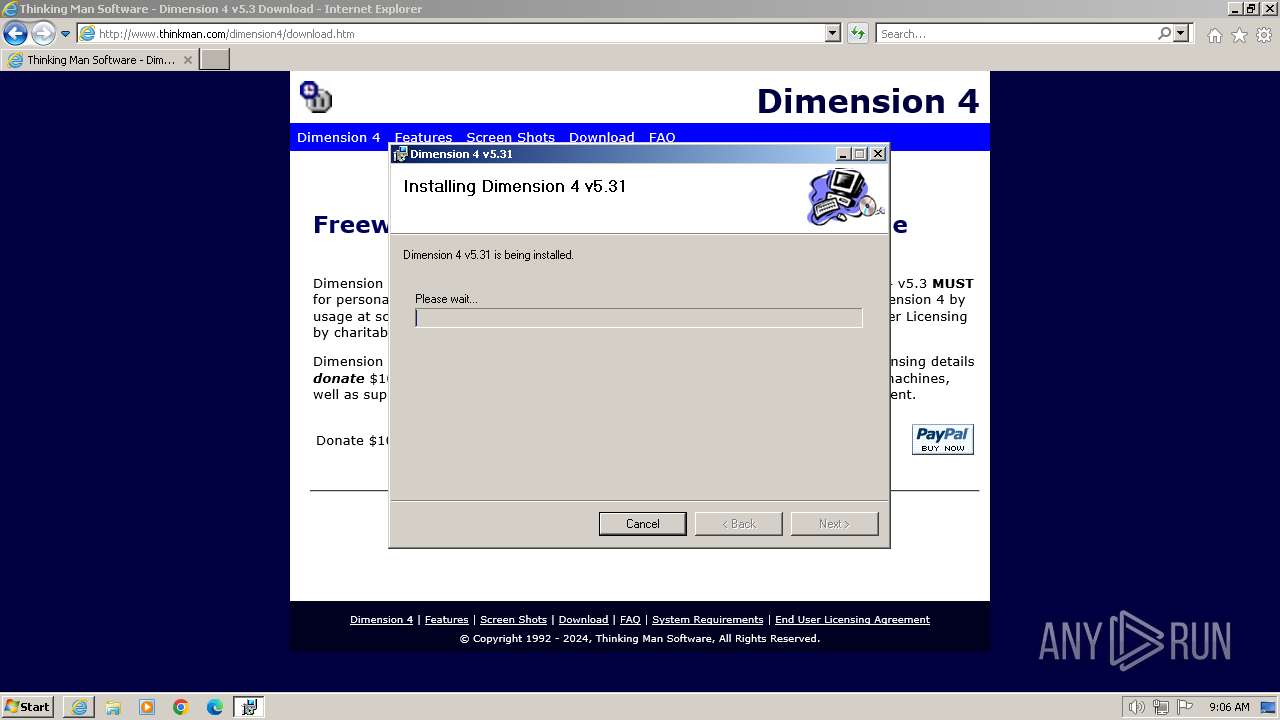The image size is (1280, 720).
Task: Click the 'Installing Dimension 4 v5.31' heading
Action: click(514, 186)
